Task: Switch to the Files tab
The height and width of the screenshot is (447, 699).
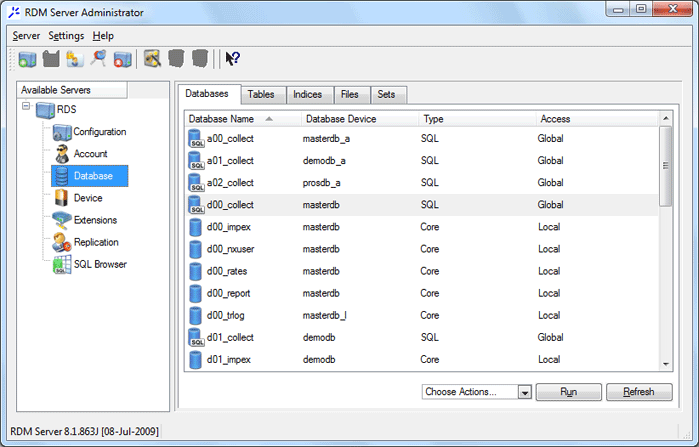Action: tap(350, 94)
